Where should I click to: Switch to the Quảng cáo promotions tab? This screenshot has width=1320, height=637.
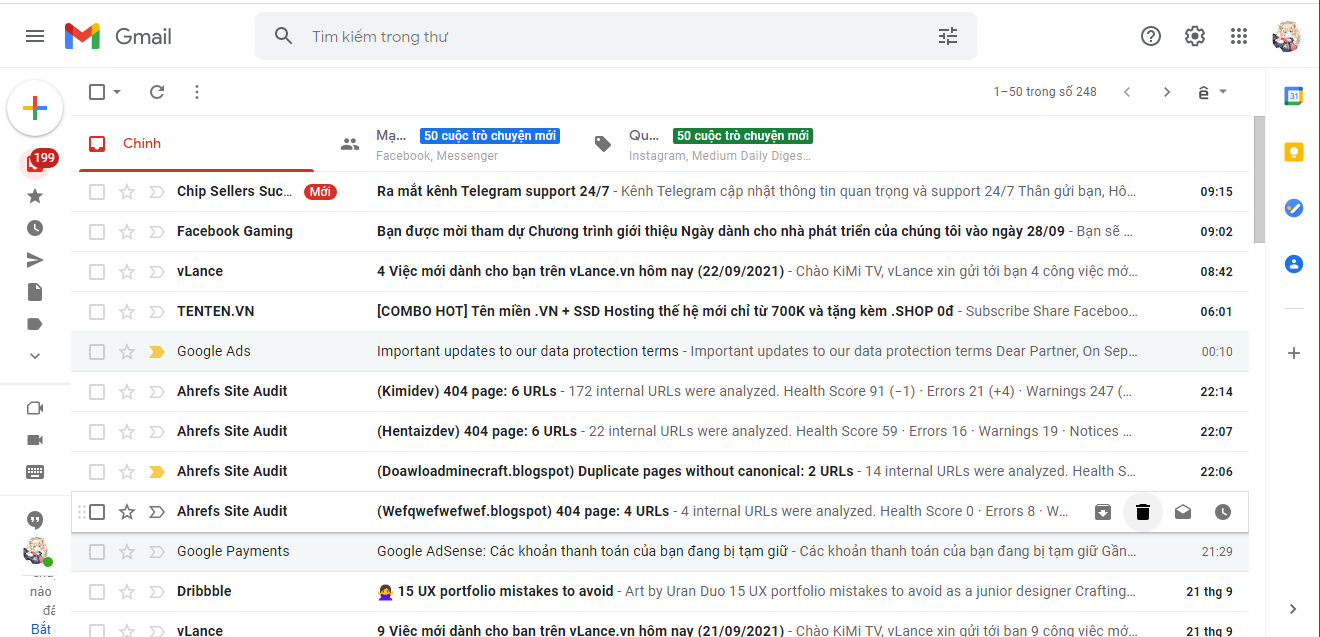coord(703,143)
